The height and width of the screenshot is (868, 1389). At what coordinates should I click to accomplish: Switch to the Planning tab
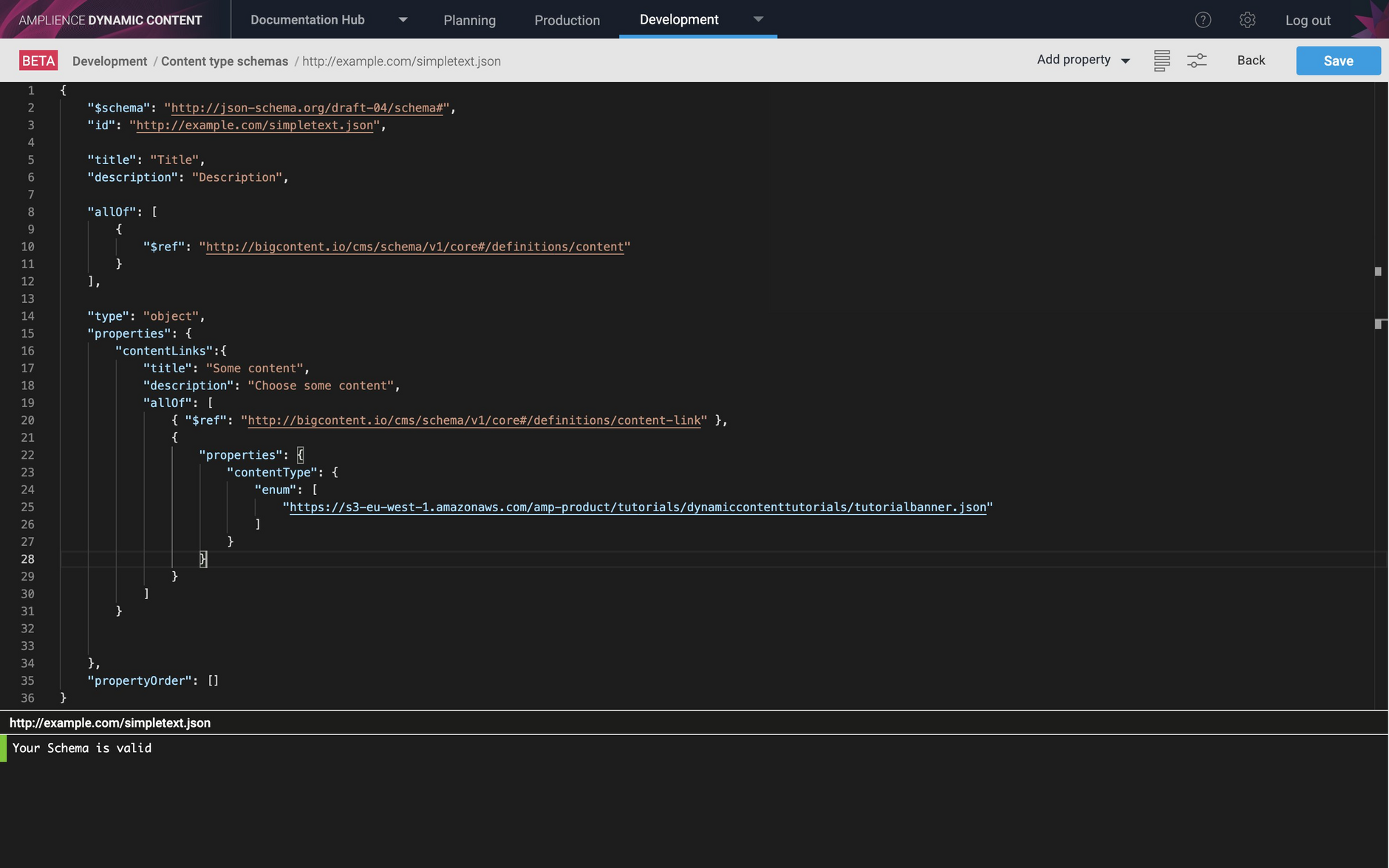point(469,20)
